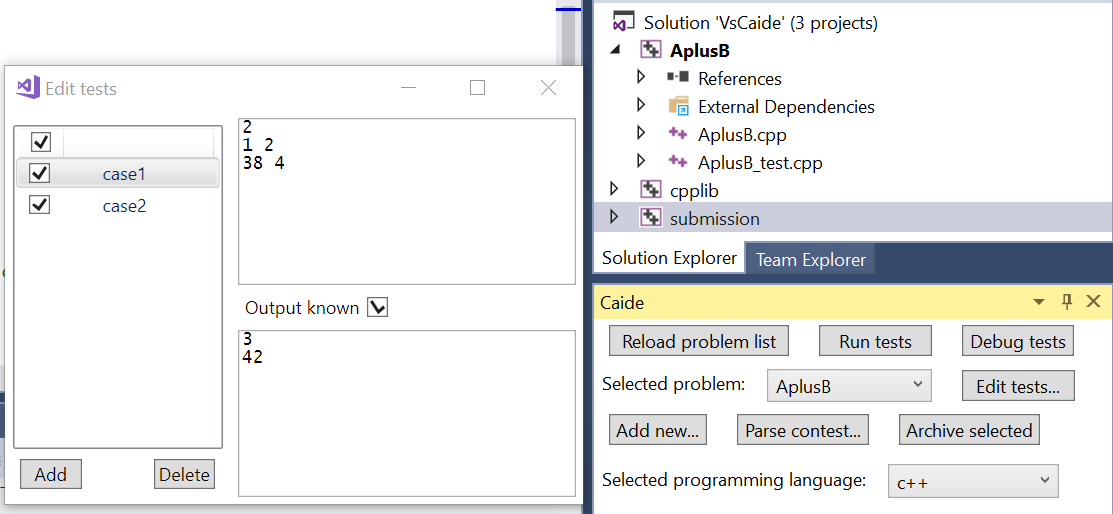This screenshot has height=514, width=1113.
Task: Click inside the test input text box
Action: click(406, 220)
